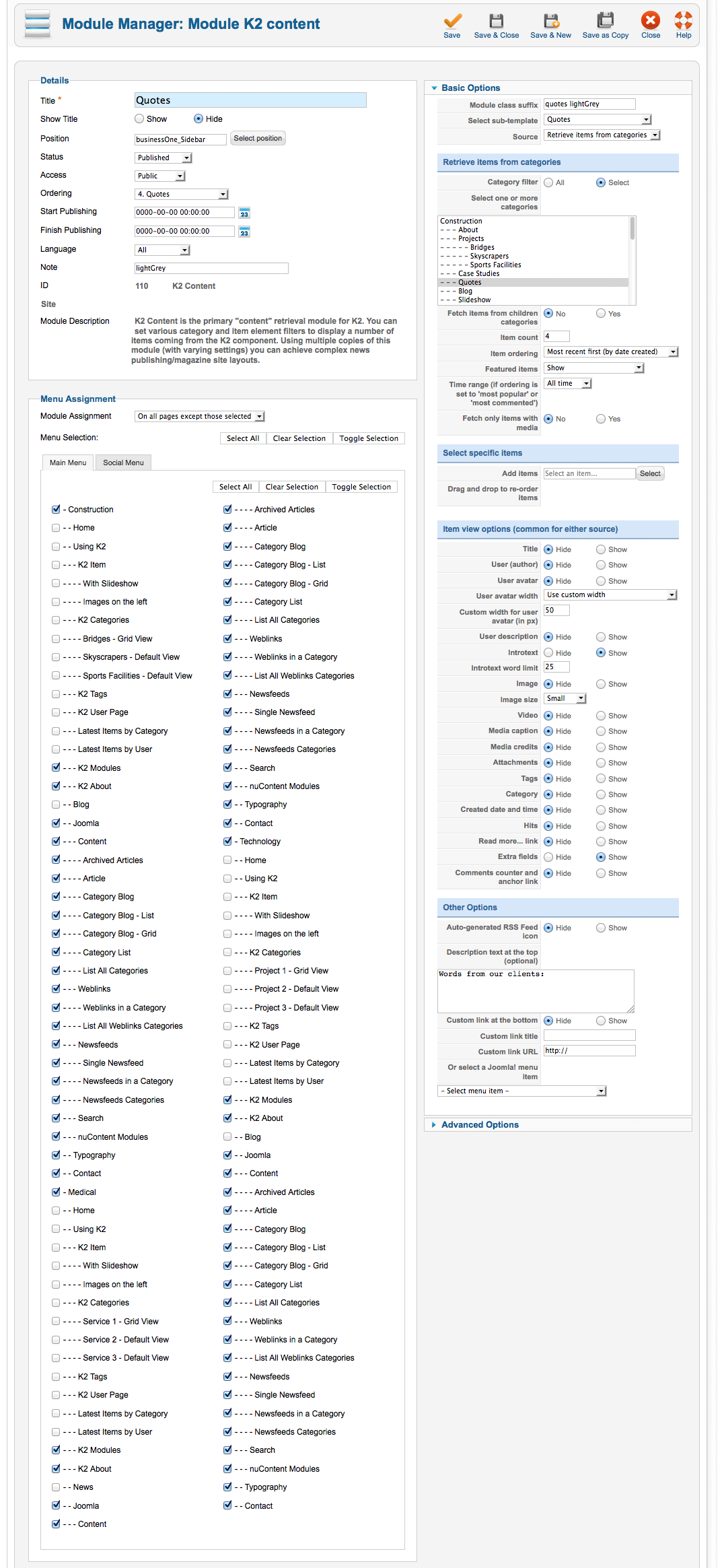Click the Item count field
Image resolution: width=724 pixels, height=1568 pixels.
[x=556, y=337]
